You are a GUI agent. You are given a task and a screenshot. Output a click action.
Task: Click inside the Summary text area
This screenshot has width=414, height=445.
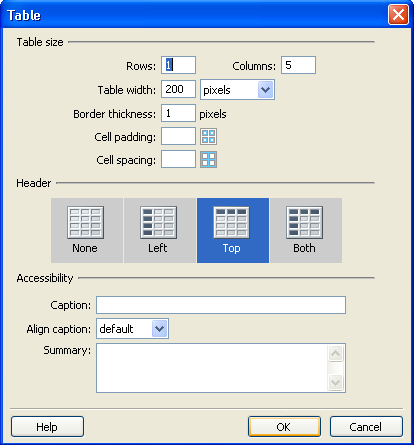pos(212,368)
